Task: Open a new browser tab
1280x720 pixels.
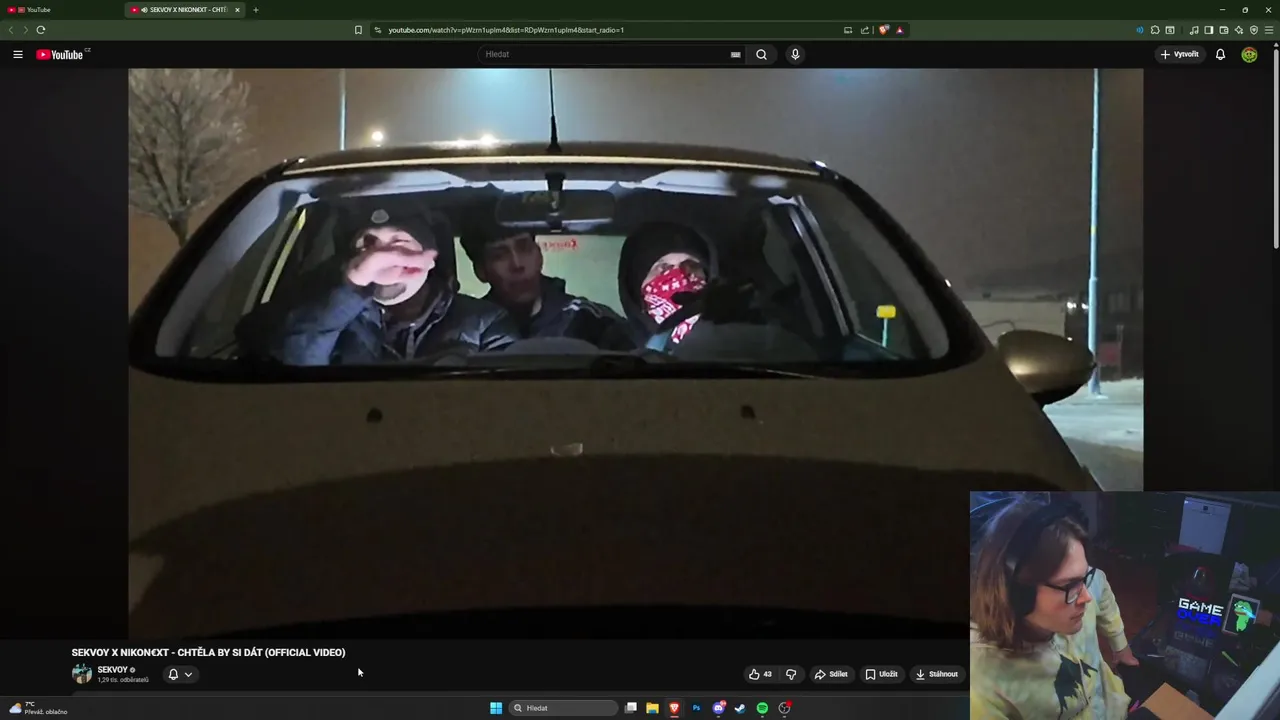Action: pyautogui.click(x=256, y=10)
